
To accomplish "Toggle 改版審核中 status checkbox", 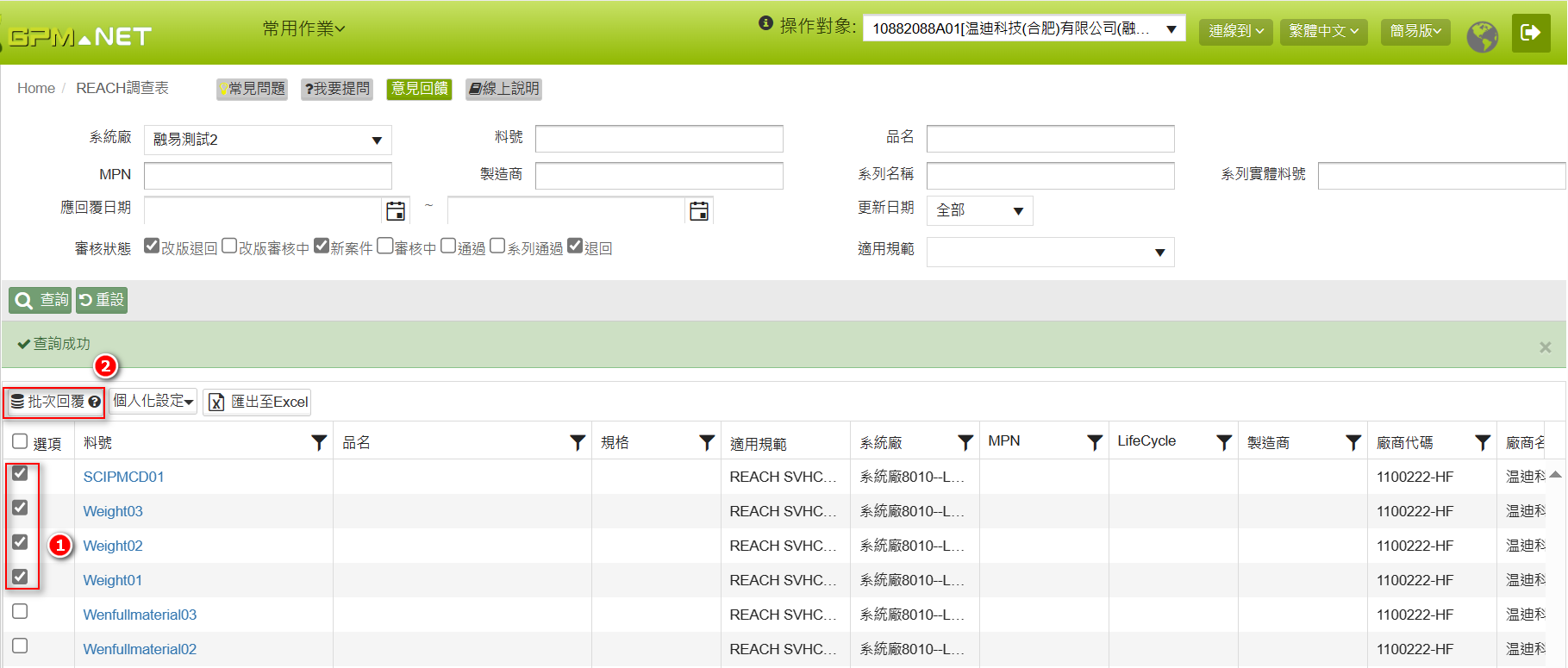I will pos(229,246).
